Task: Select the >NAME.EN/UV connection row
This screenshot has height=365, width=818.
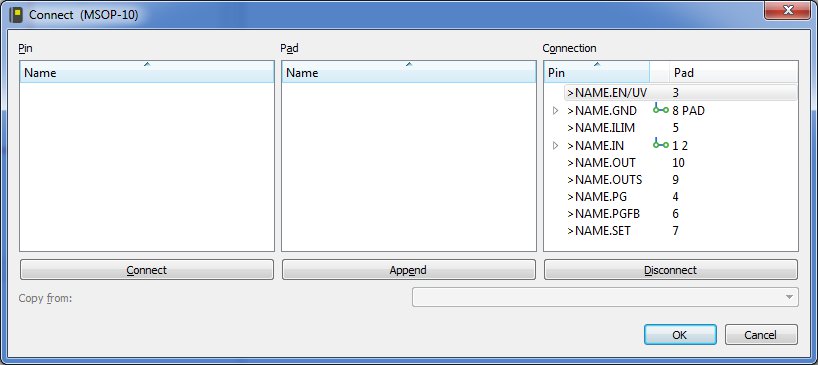Action: click(x=681, y=93)
